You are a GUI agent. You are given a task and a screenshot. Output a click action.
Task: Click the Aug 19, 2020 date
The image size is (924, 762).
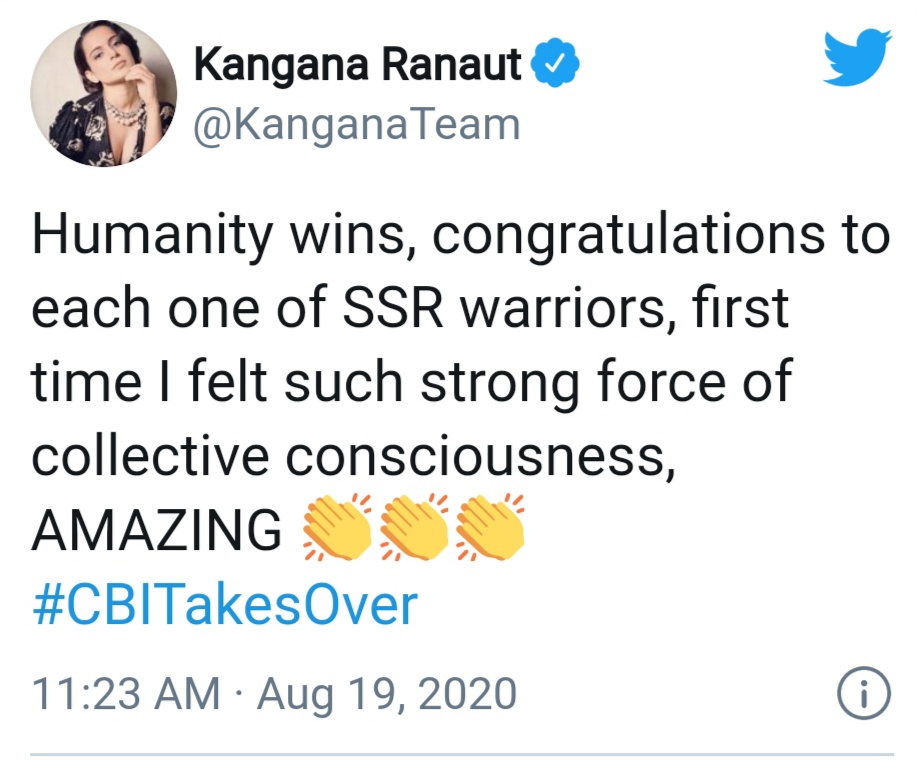[387, 694]
